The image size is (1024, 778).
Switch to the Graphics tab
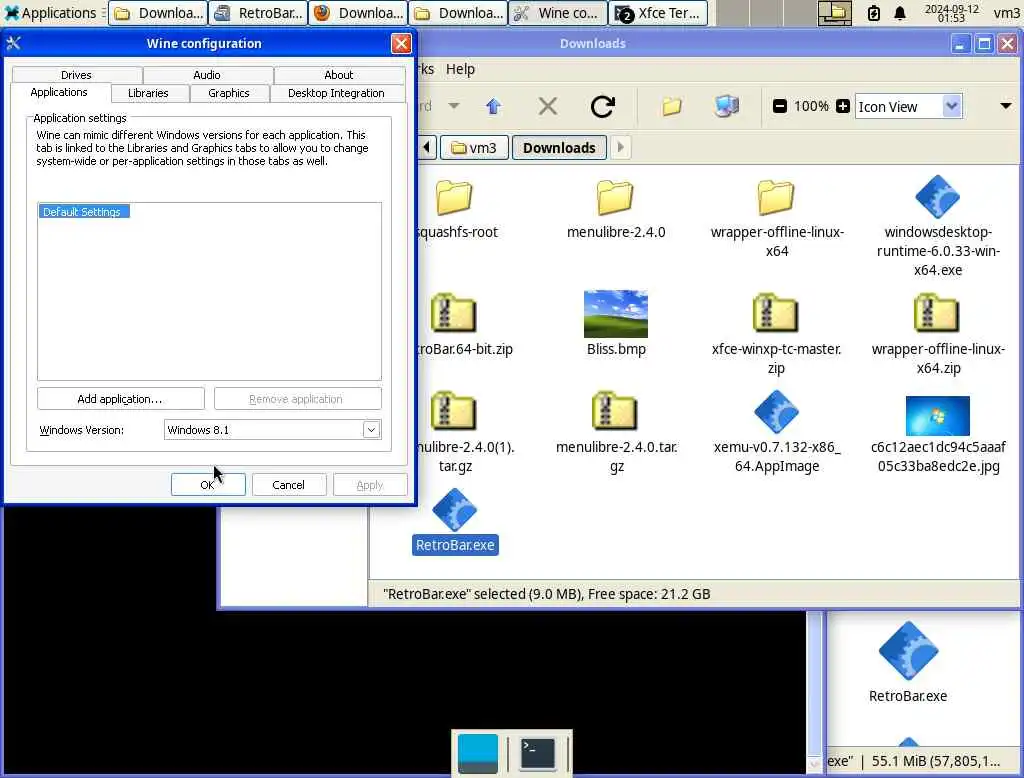click(x=229, y=93)
